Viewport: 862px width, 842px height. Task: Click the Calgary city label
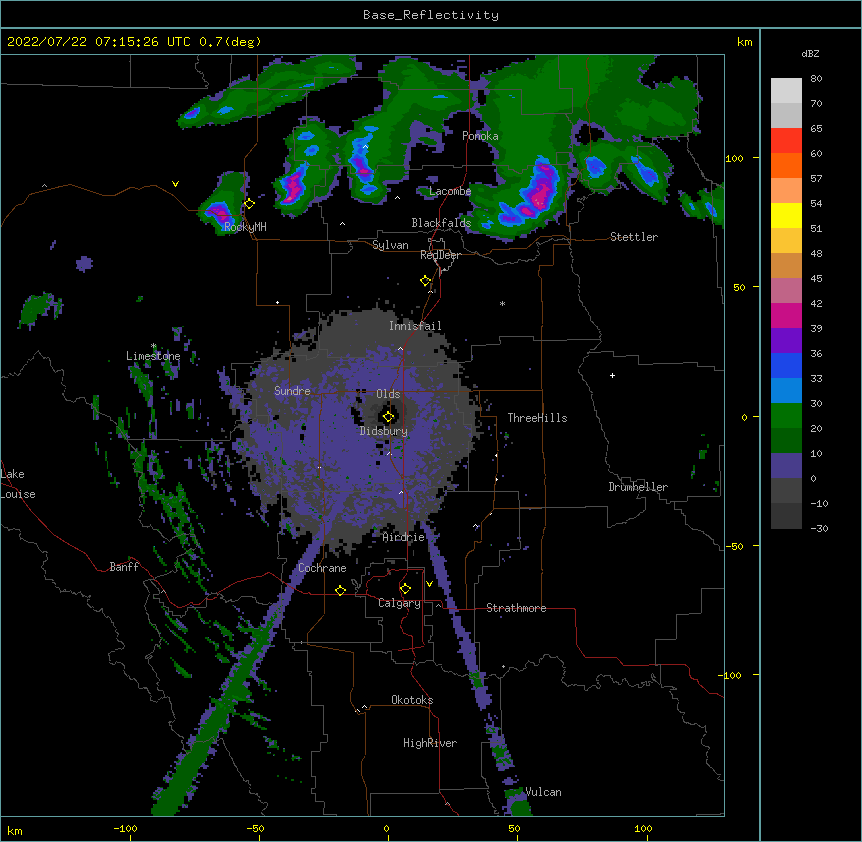pyautogui.click(x=399, y=603)
